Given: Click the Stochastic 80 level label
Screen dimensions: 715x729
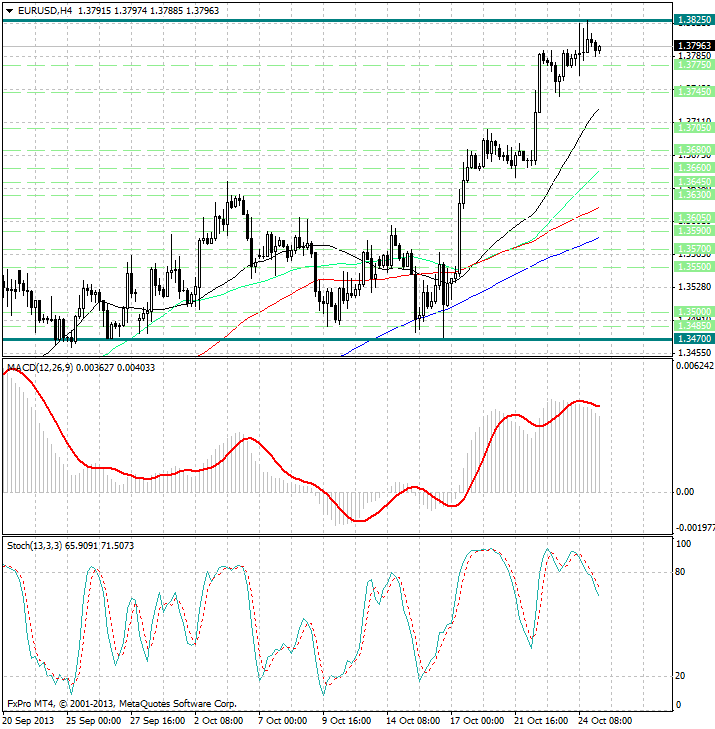Looking at the screenshot, I should click(680, 572).
